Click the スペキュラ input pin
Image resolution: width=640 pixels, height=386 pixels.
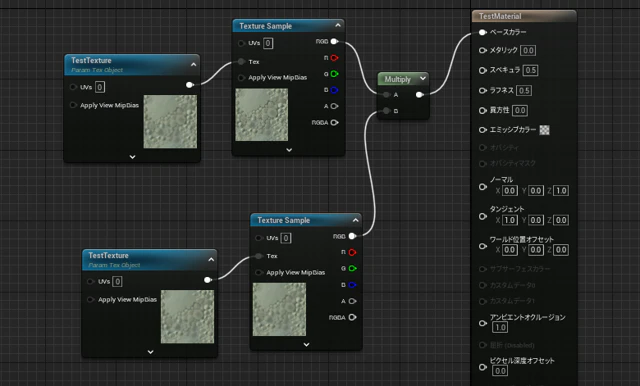[482, 71]
